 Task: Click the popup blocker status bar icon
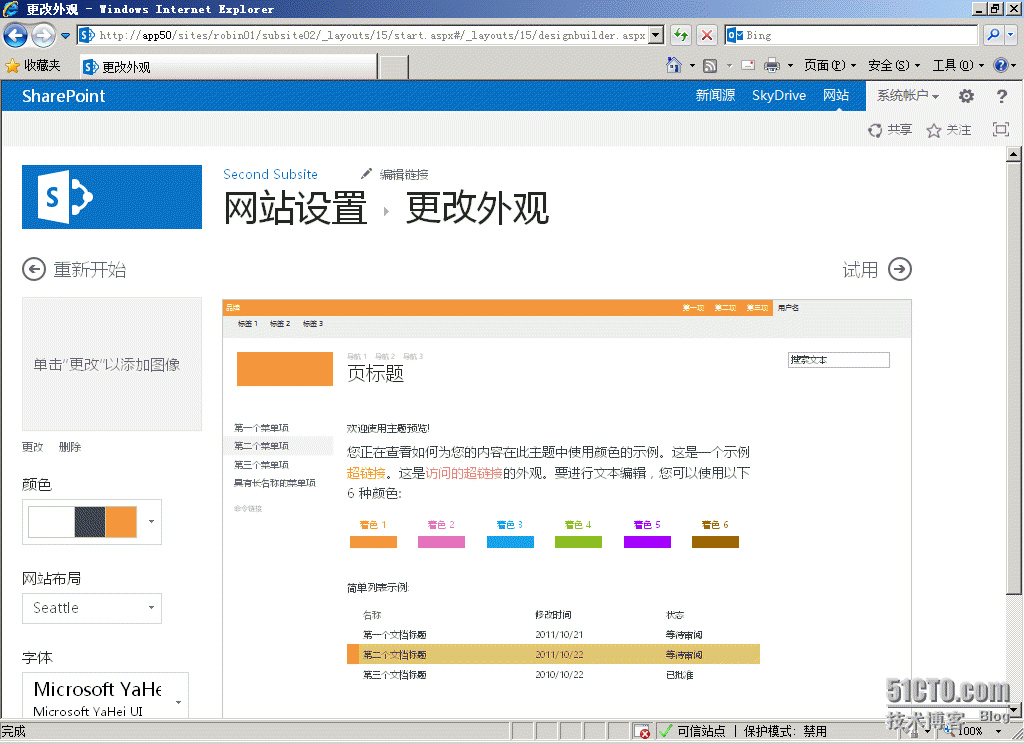point(643,731)
